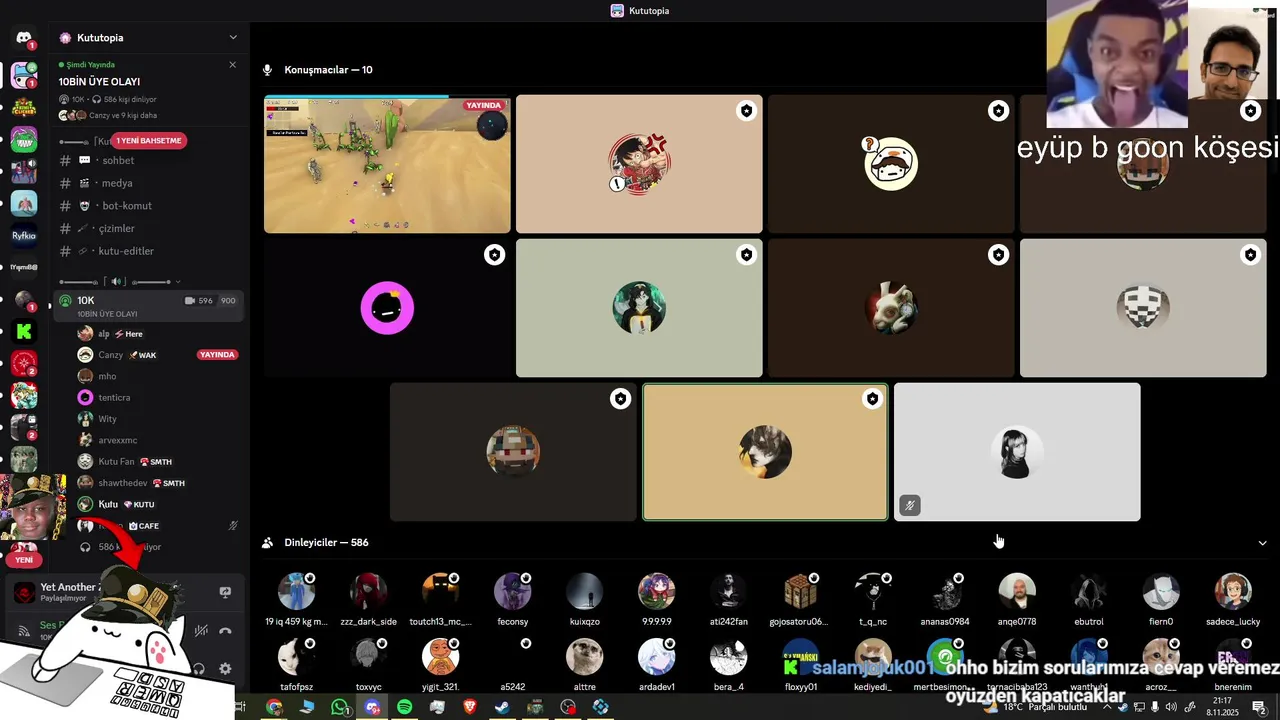
Task: Select the Minecraft head avatar speaker tile
Action: coord(513,452)
